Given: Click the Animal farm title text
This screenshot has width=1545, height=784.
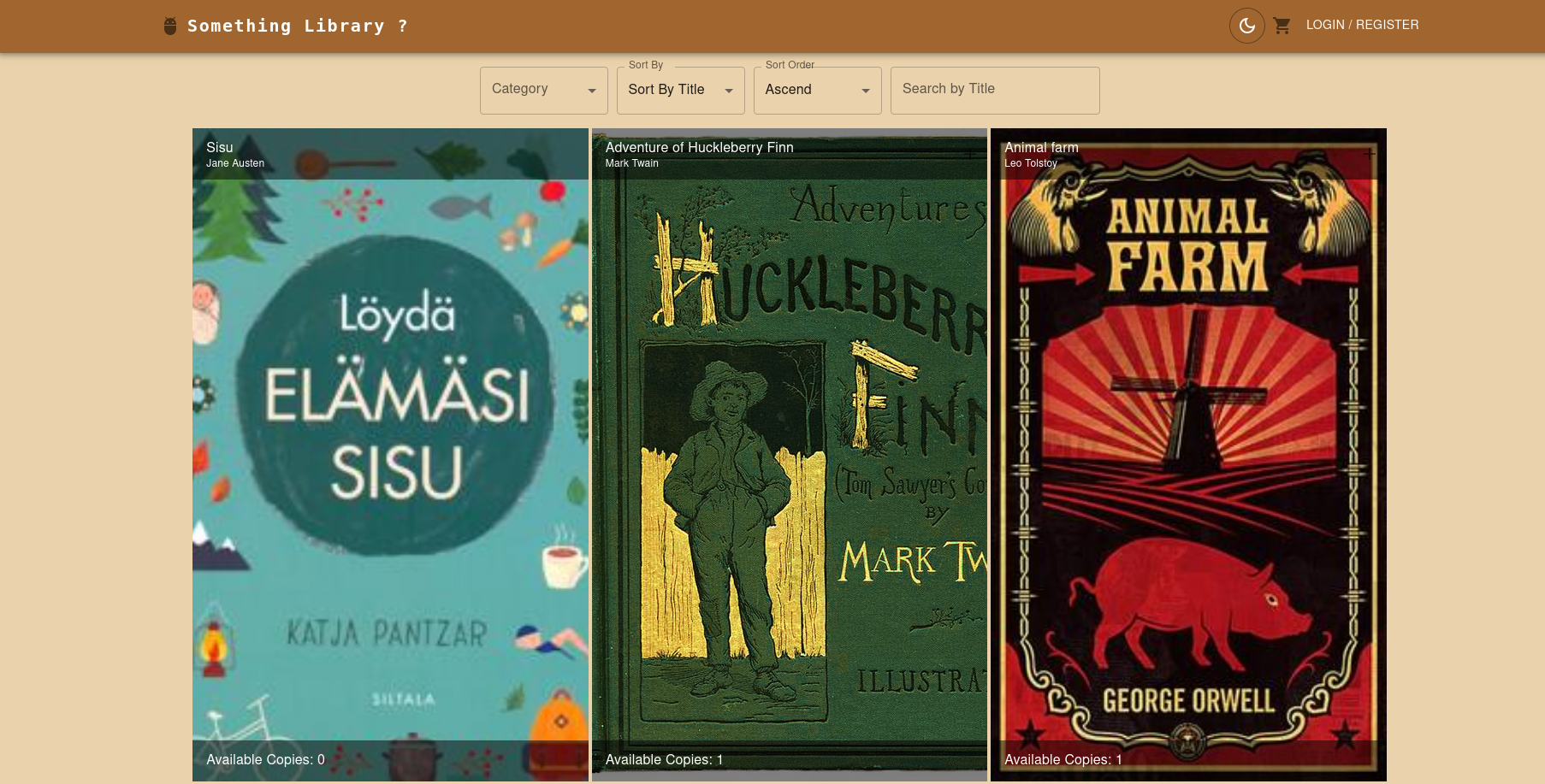Looking at the screenshot, I should (x=1041, y=147).
